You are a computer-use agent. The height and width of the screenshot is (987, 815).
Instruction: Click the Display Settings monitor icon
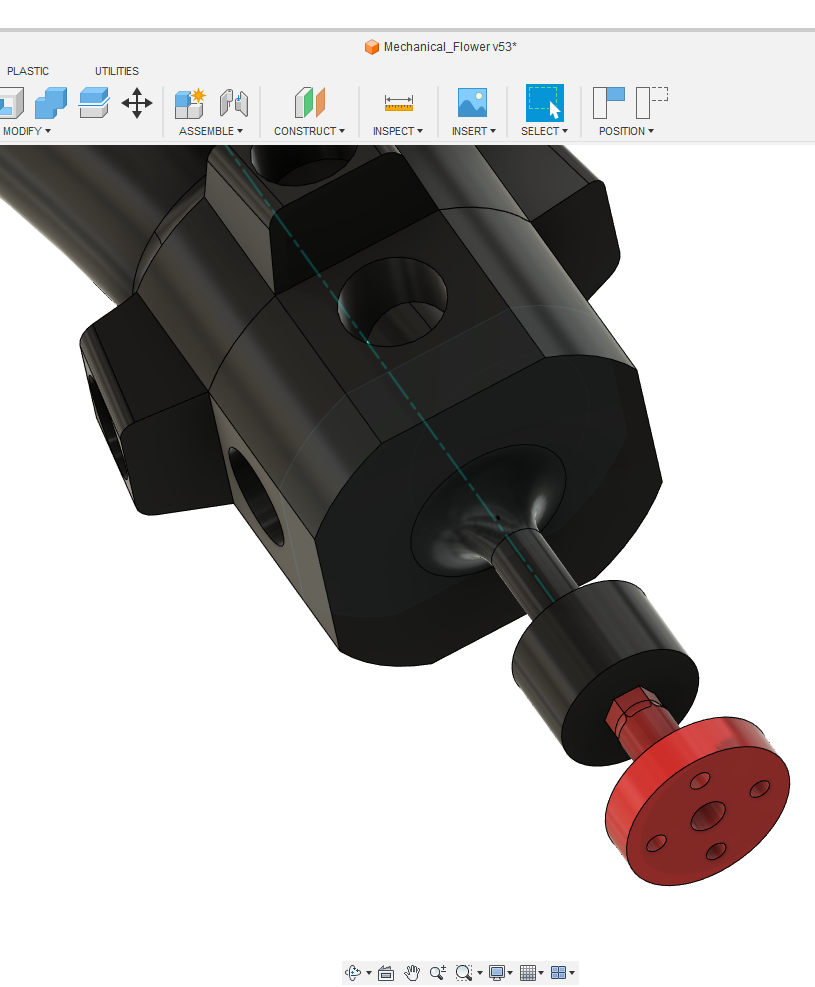click(x=497, y=973)
